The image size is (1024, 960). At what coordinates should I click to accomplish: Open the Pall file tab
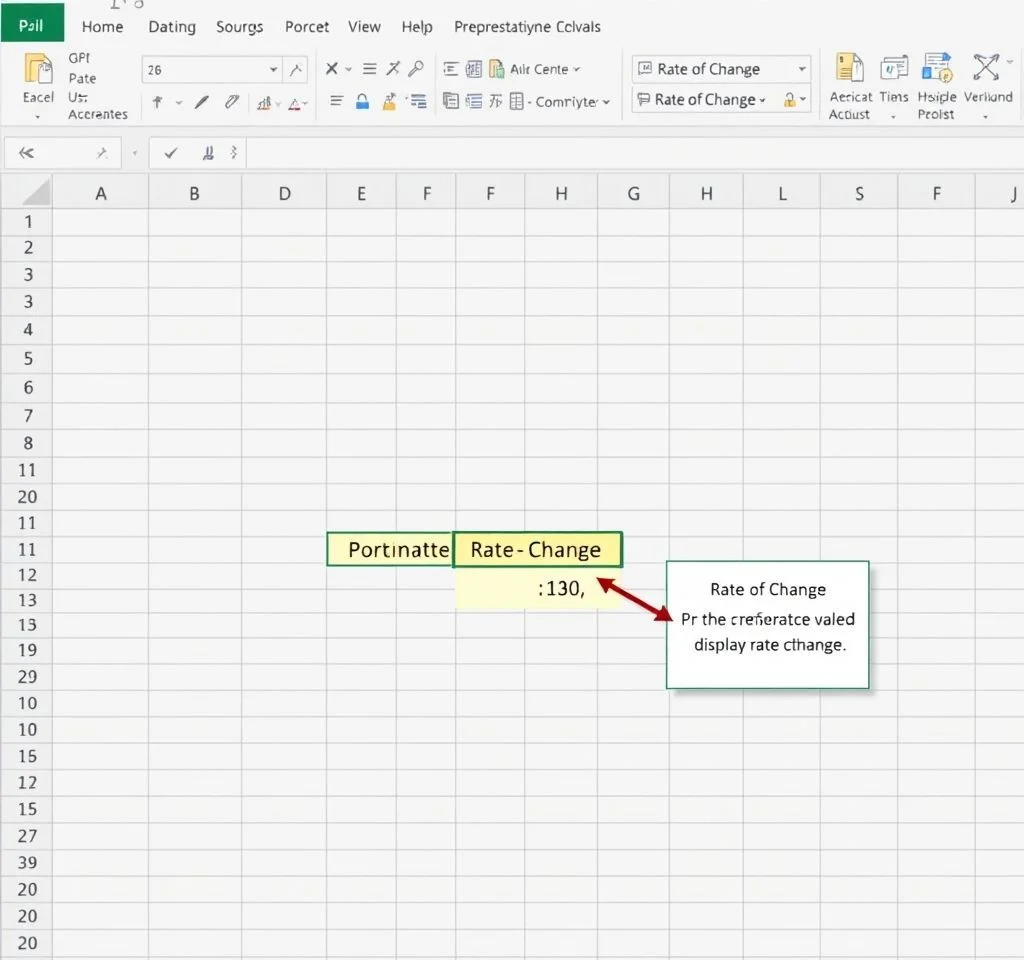pyautogui.click(x=32, y=24)
